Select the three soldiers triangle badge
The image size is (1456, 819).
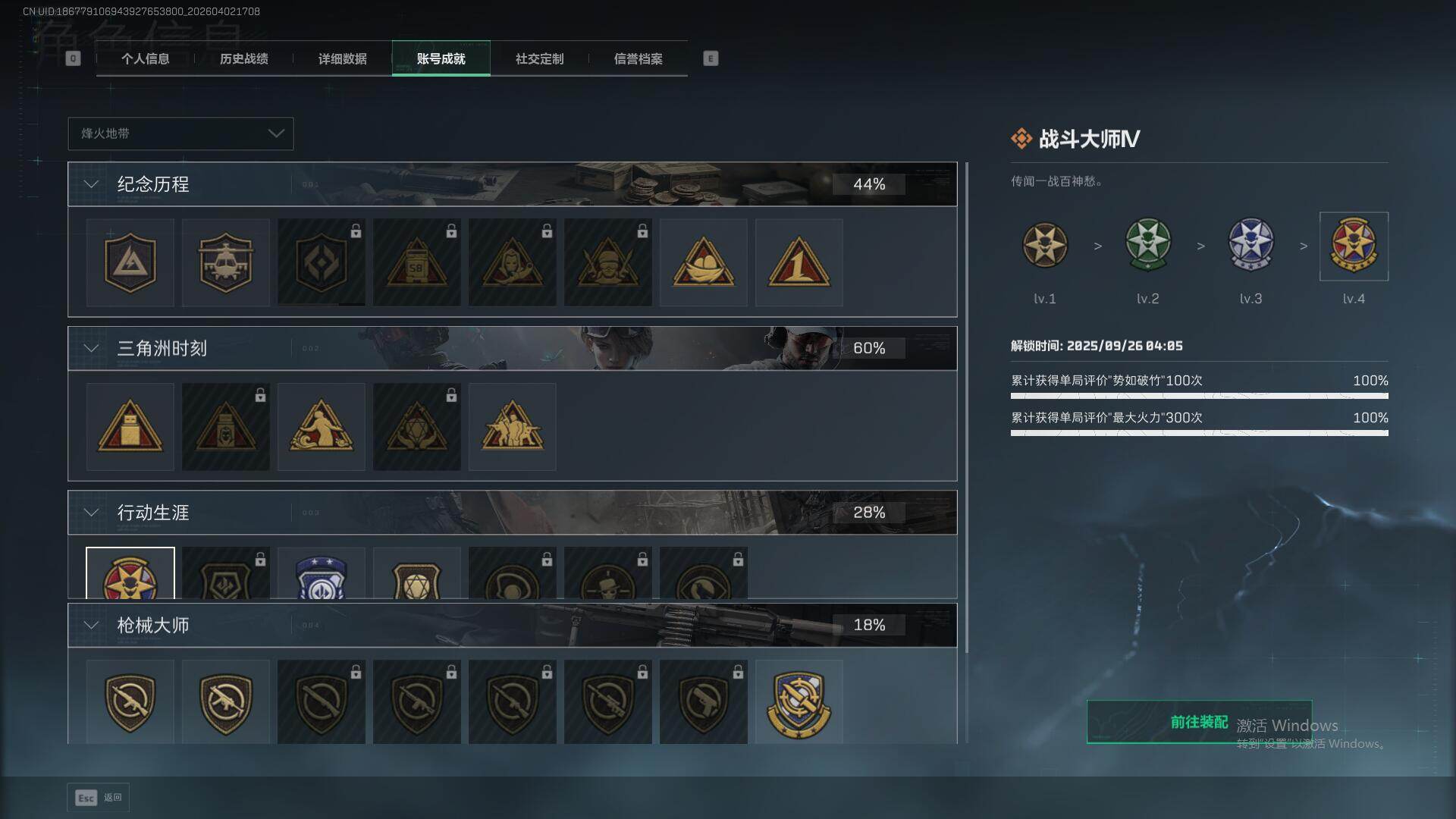point(512,426)
